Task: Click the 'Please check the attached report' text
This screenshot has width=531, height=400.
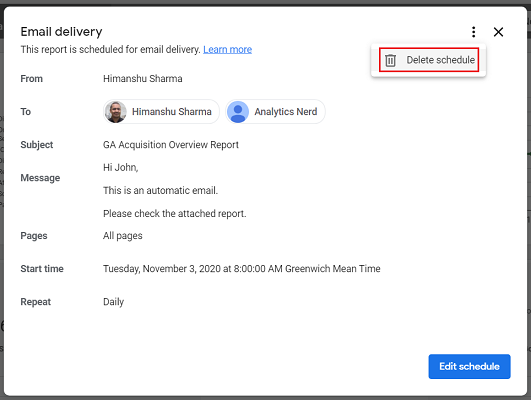Action: click(x=174, y=214)
